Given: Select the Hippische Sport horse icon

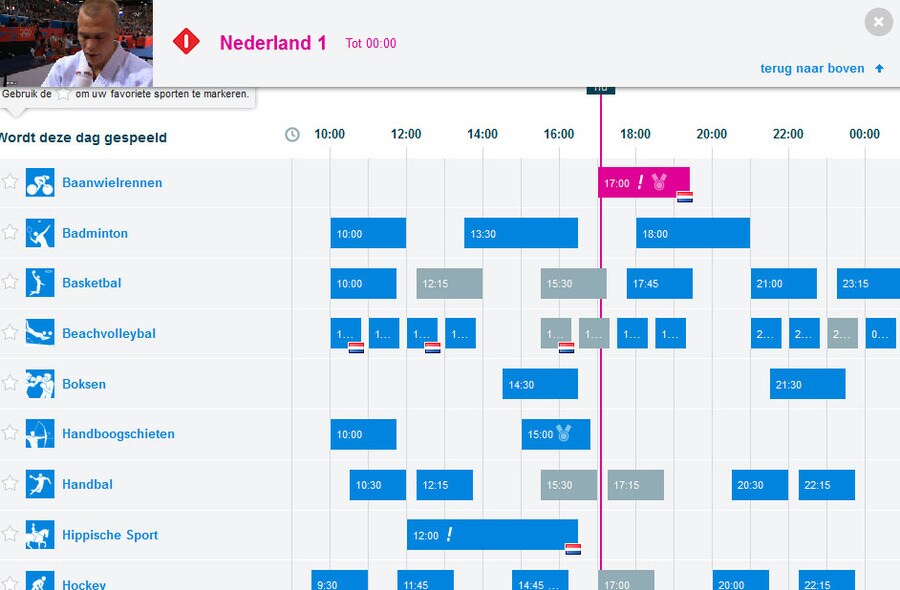Looking at the screenshot, I should [40, 535].
